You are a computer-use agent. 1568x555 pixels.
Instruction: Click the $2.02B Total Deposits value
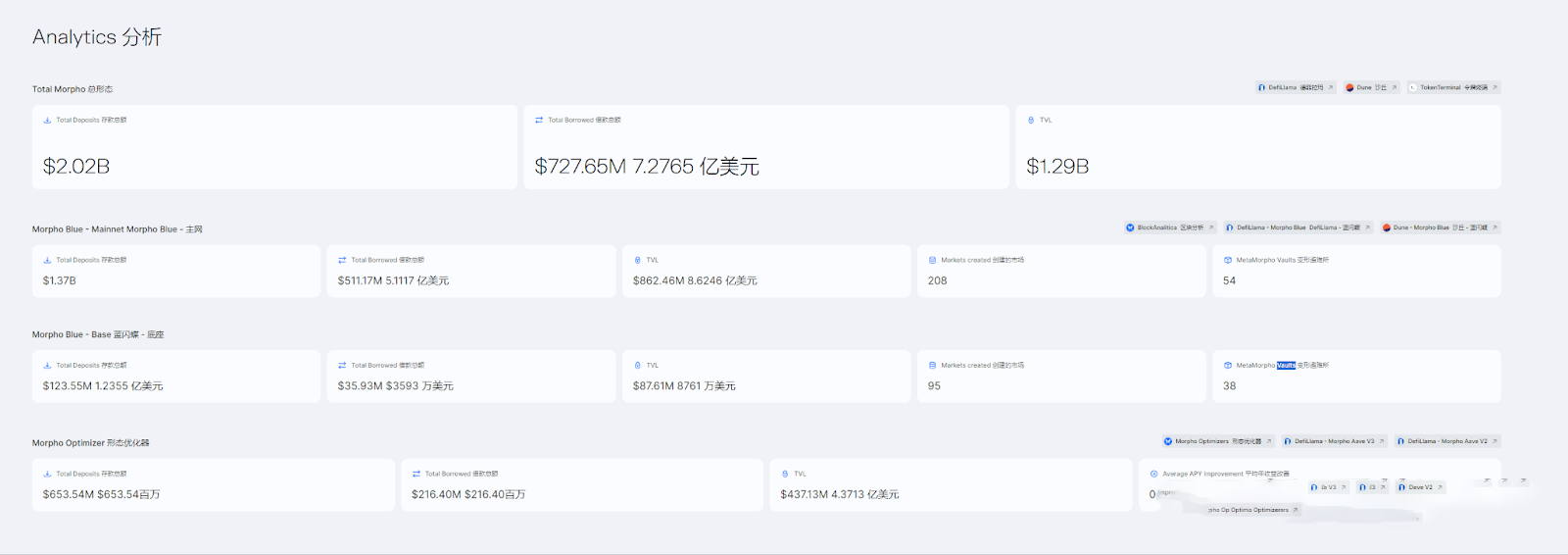pyautogui.click(x=76, y=167)
